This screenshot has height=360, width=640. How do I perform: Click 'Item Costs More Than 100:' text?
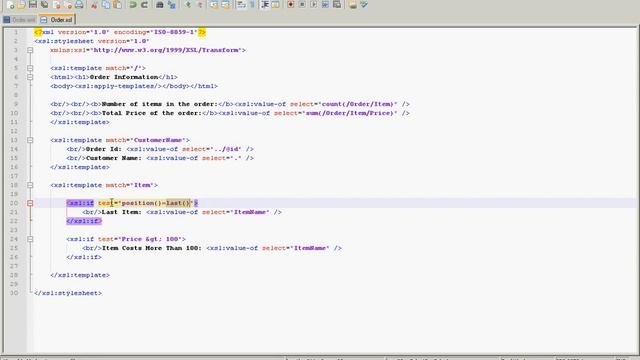pyautogui.click(x=152, y=248)
